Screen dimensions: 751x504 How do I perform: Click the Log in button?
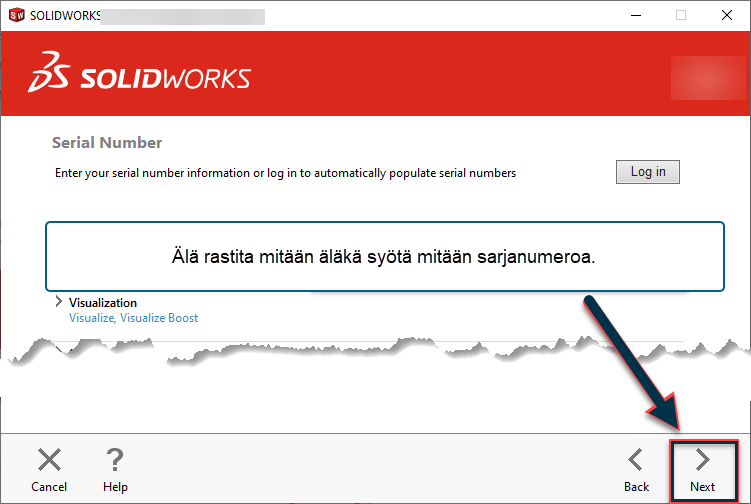648,172
